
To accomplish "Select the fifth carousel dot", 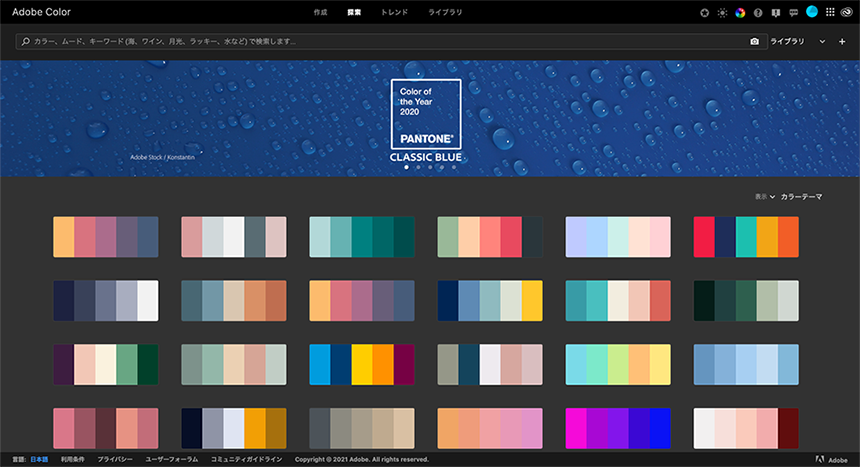I will 454,167.
